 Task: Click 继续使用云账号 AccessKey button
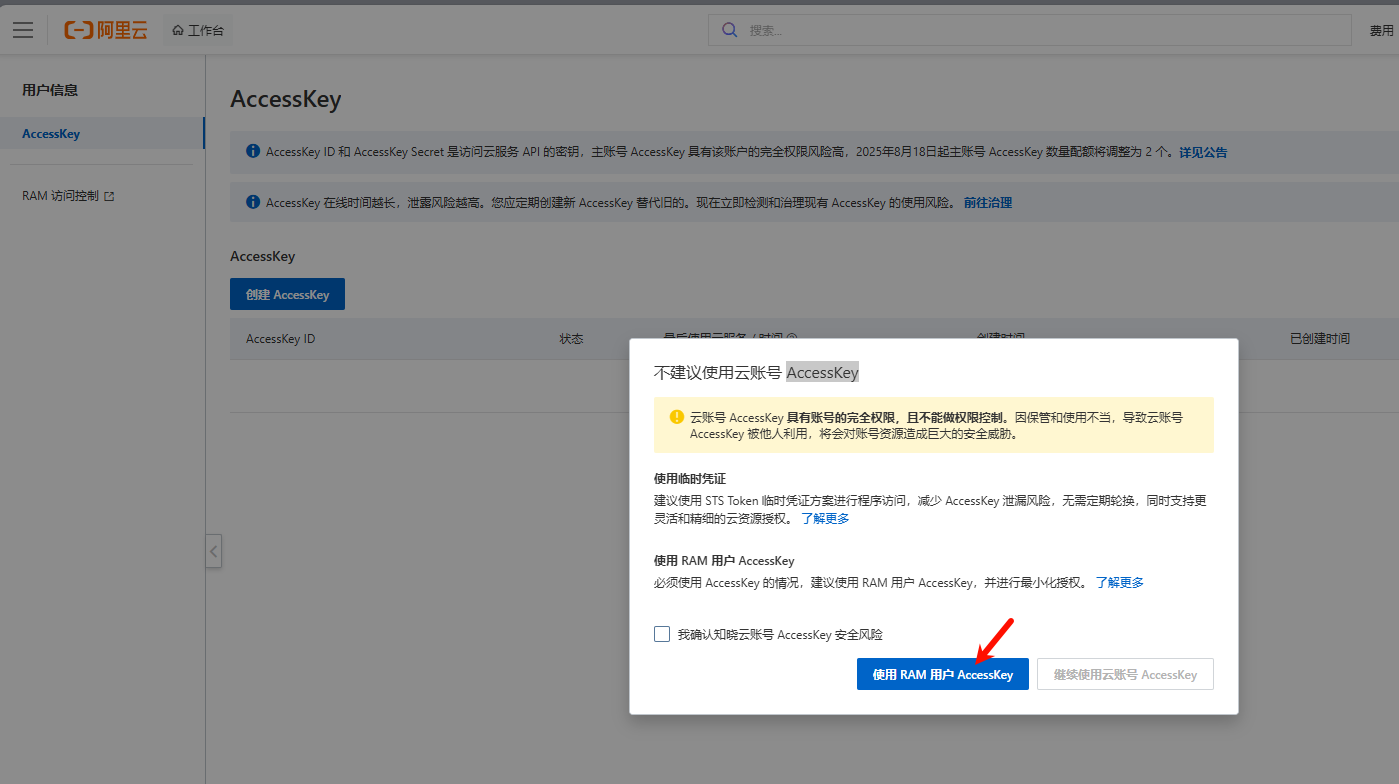(x=1125, y=674)
